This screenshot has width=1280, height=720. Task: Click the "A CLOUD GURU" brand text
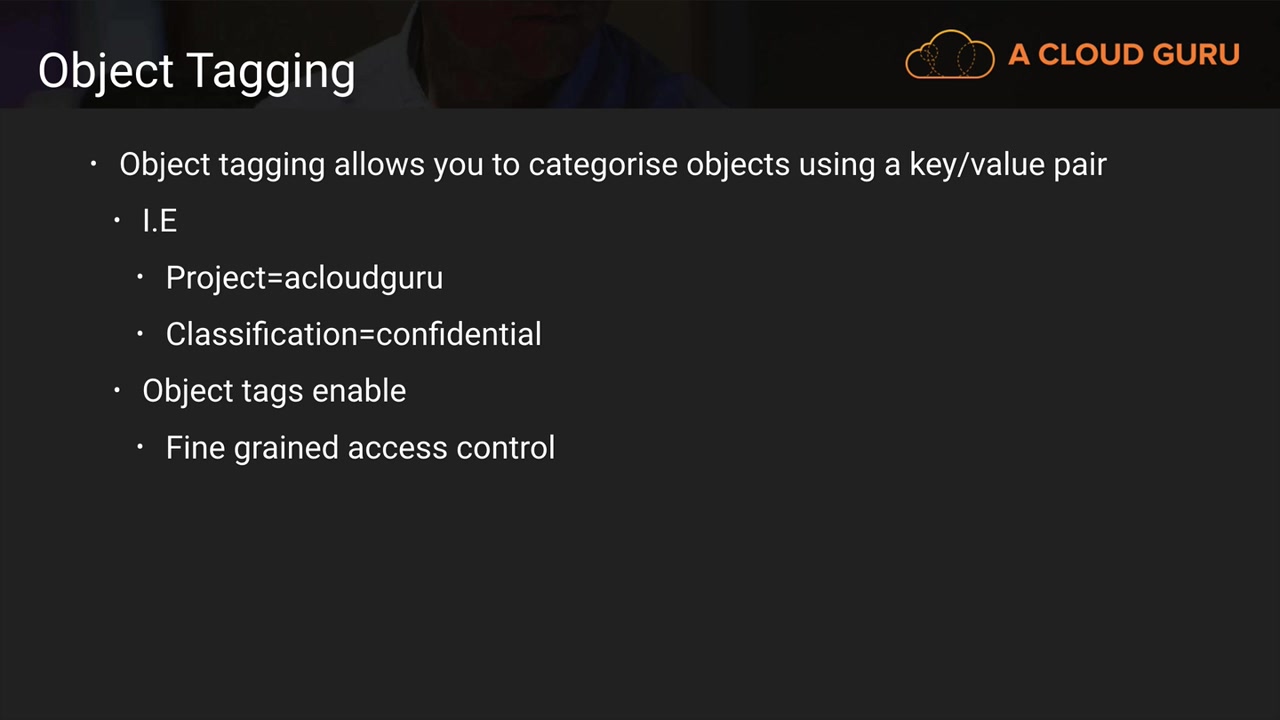pos(1123,55)
